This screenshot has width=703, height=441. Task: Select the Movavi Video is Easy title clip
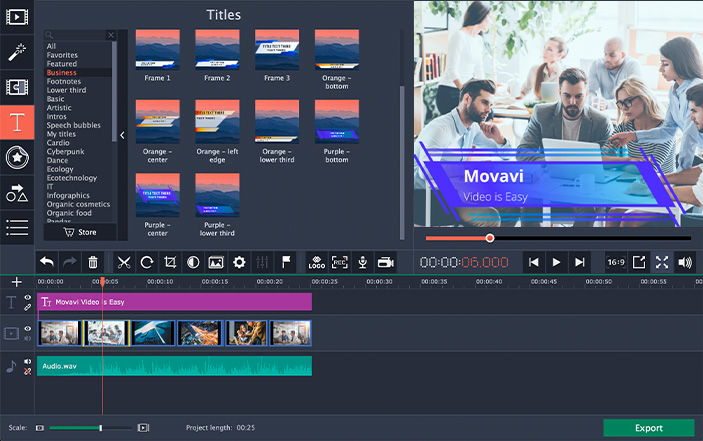click(x=174, y=302)
